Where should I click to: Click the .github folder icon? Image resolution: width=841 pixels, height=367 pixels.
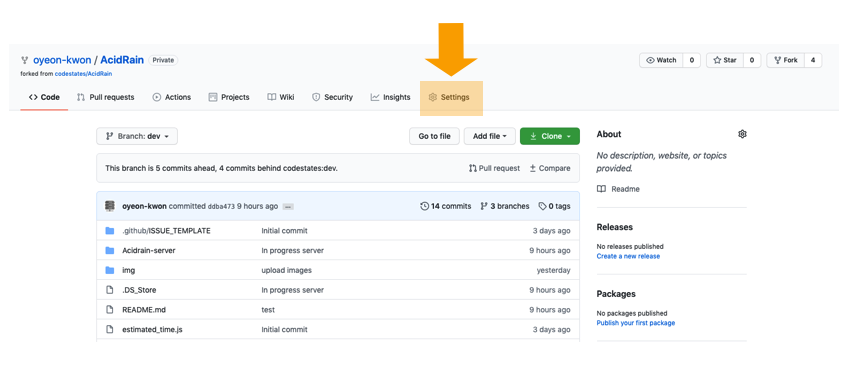pyautogui.click(x=110, y=231)
